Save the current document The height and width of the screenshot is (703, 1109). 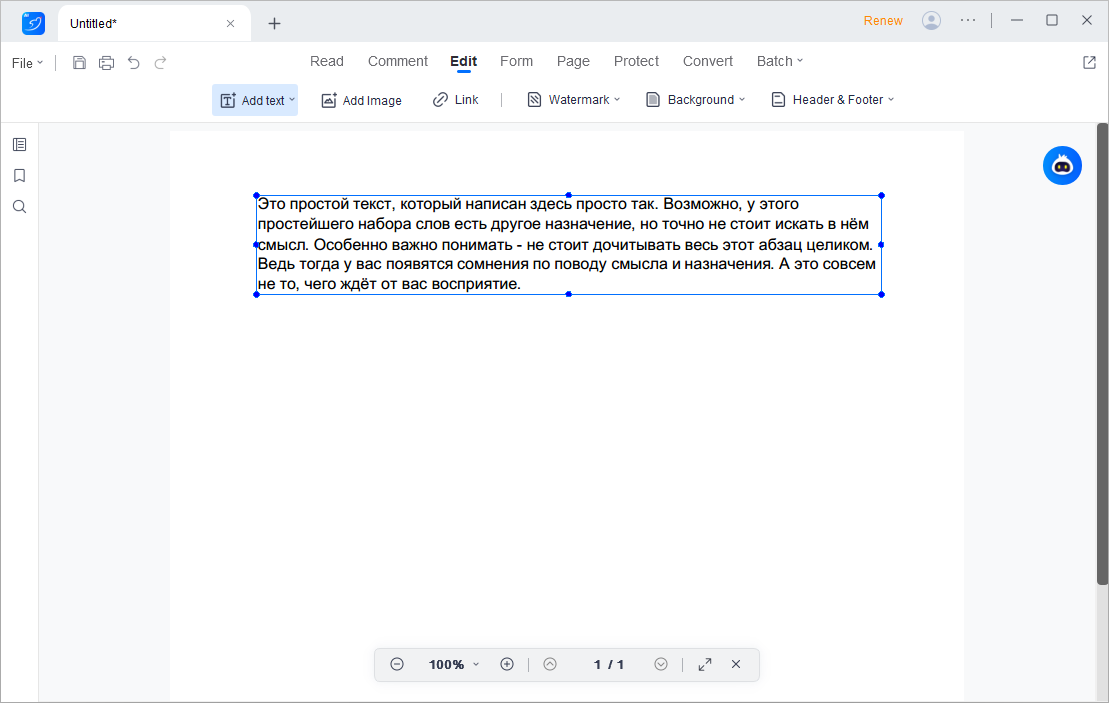(79, 62)
